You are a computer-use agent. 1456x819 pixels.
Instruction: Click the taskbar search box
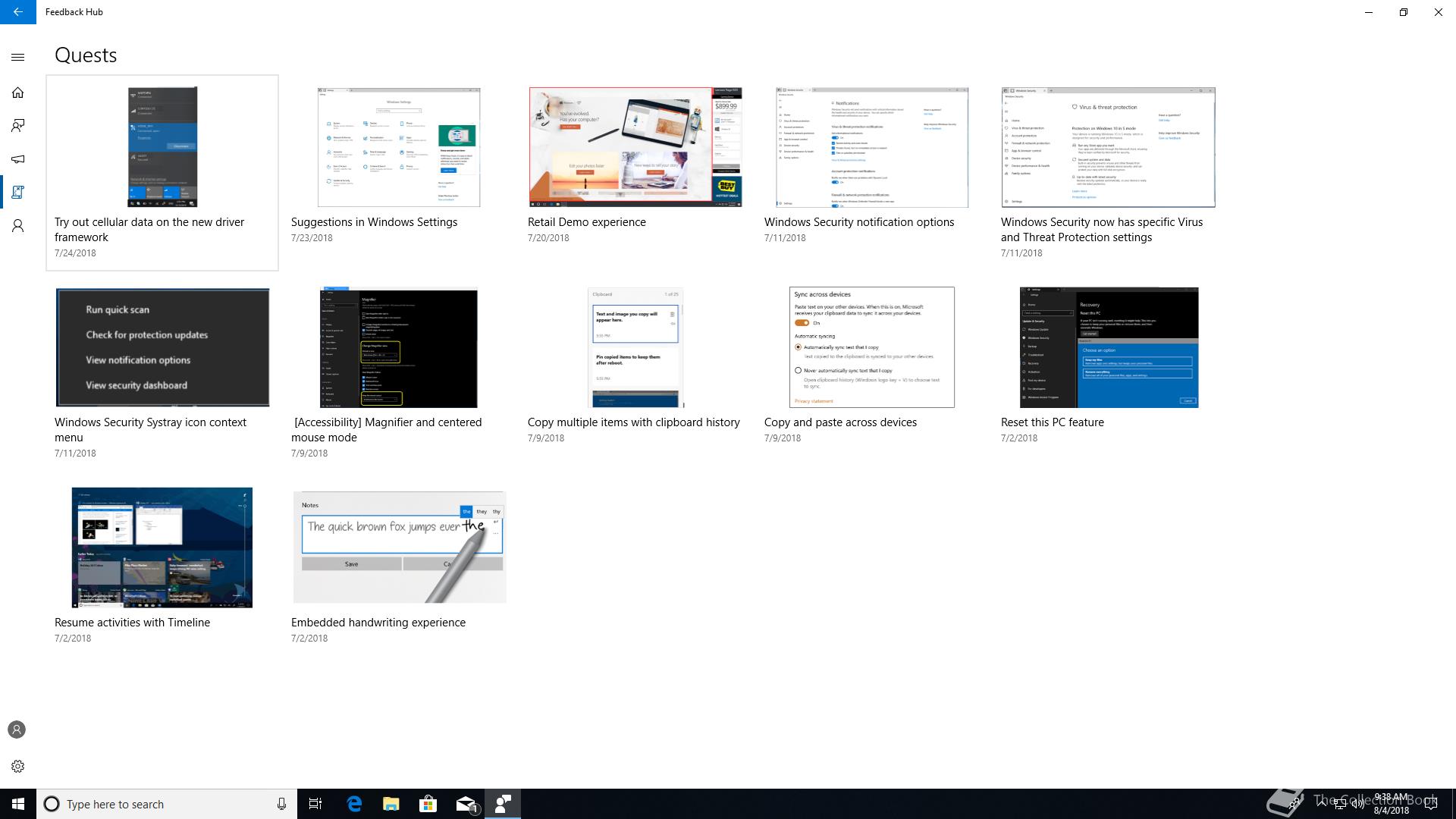(x=167, y=804)
